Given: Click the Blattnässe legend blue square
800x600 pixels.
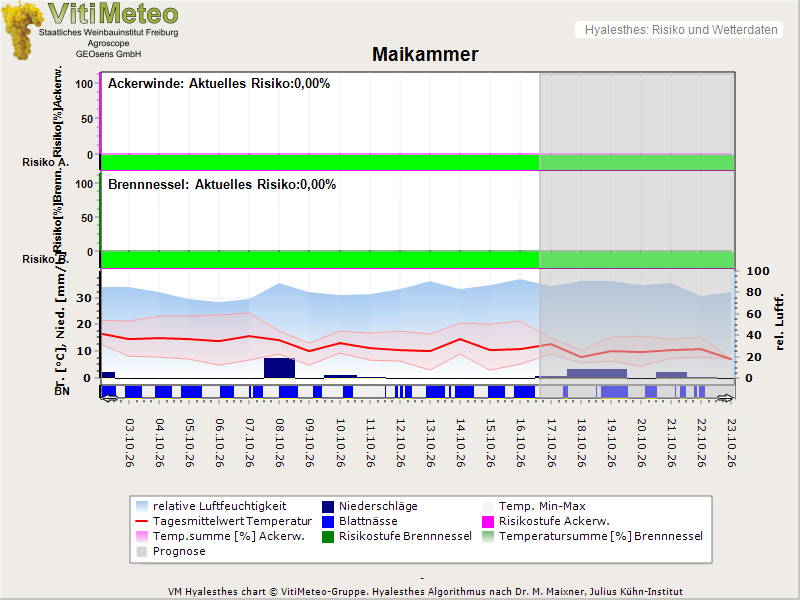Looking at the screenshot, I should [x=328, y=521].
